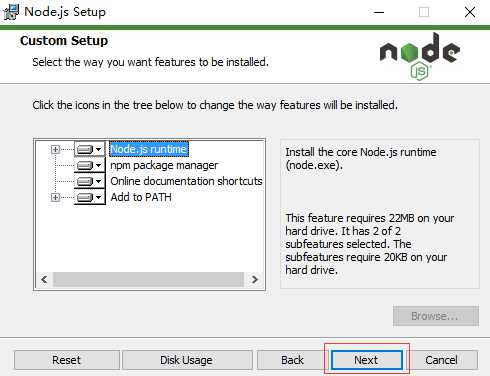Minimize the Node.js Setup window
490x376 pixels.
click(379, 12)
